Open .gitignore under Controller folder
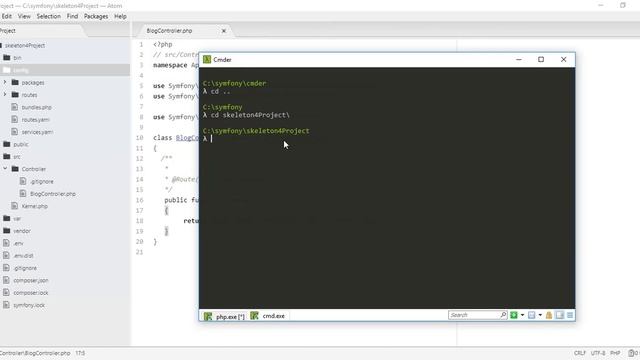 pyautogui.click(x=42, y=181)
